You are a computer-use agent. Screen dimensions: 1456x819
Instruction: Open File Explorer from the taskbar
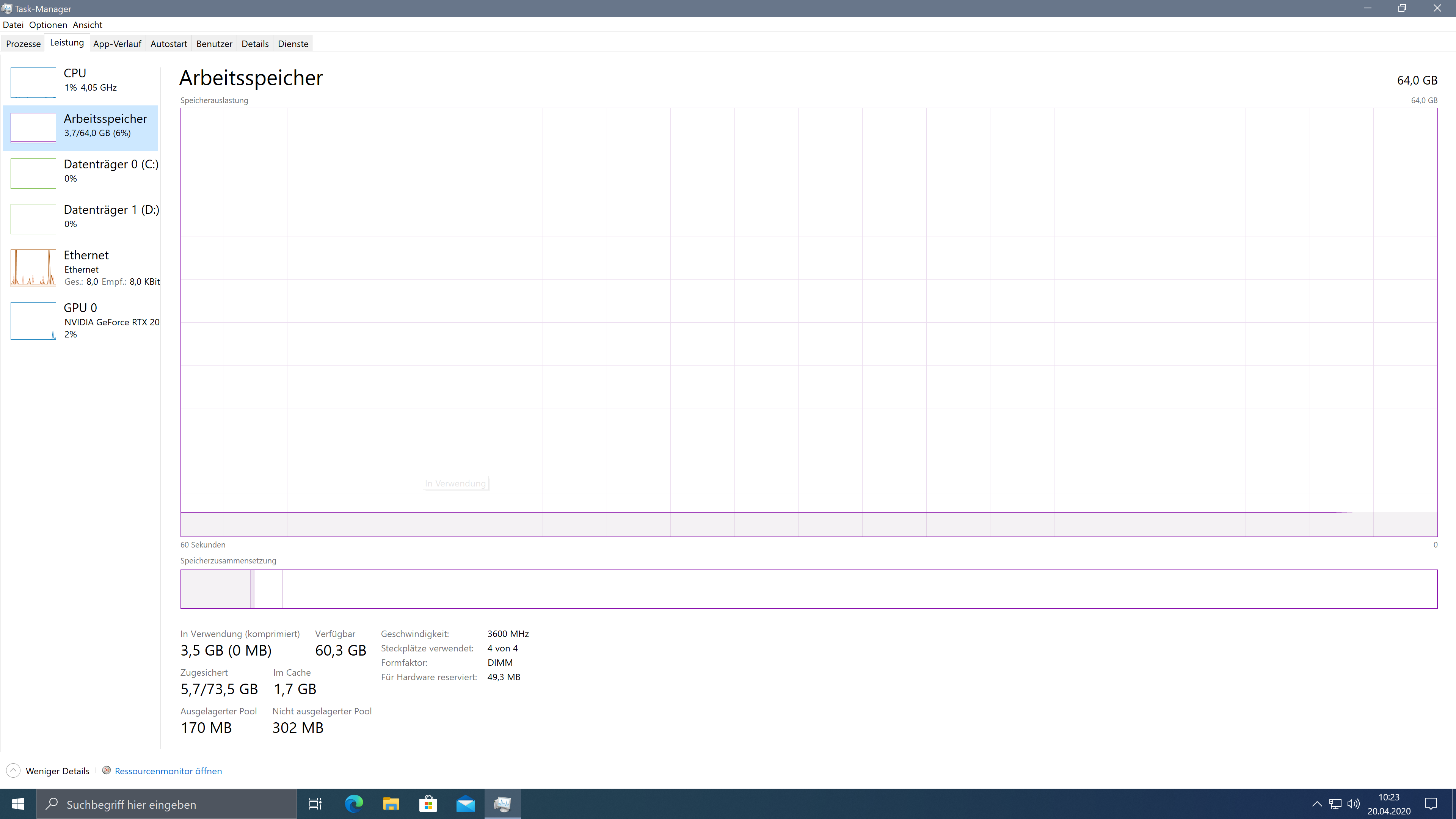[x=390, y=804]
